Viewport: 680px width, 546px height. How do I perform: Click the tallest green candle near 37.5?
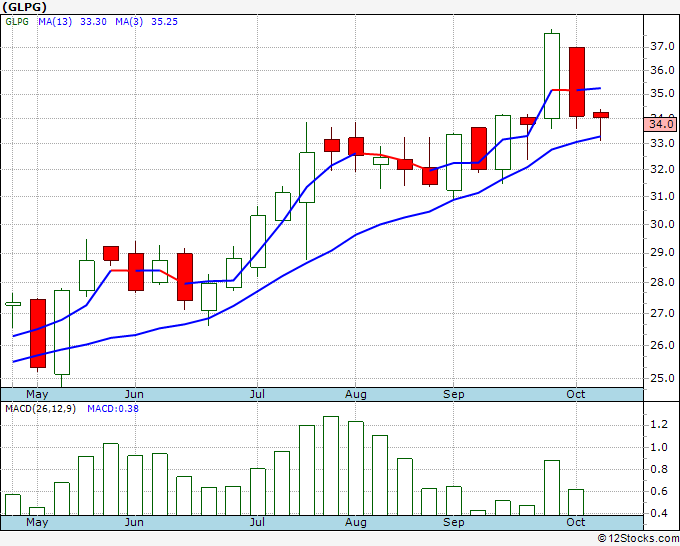pyautogui.click(x=552, y=76)
